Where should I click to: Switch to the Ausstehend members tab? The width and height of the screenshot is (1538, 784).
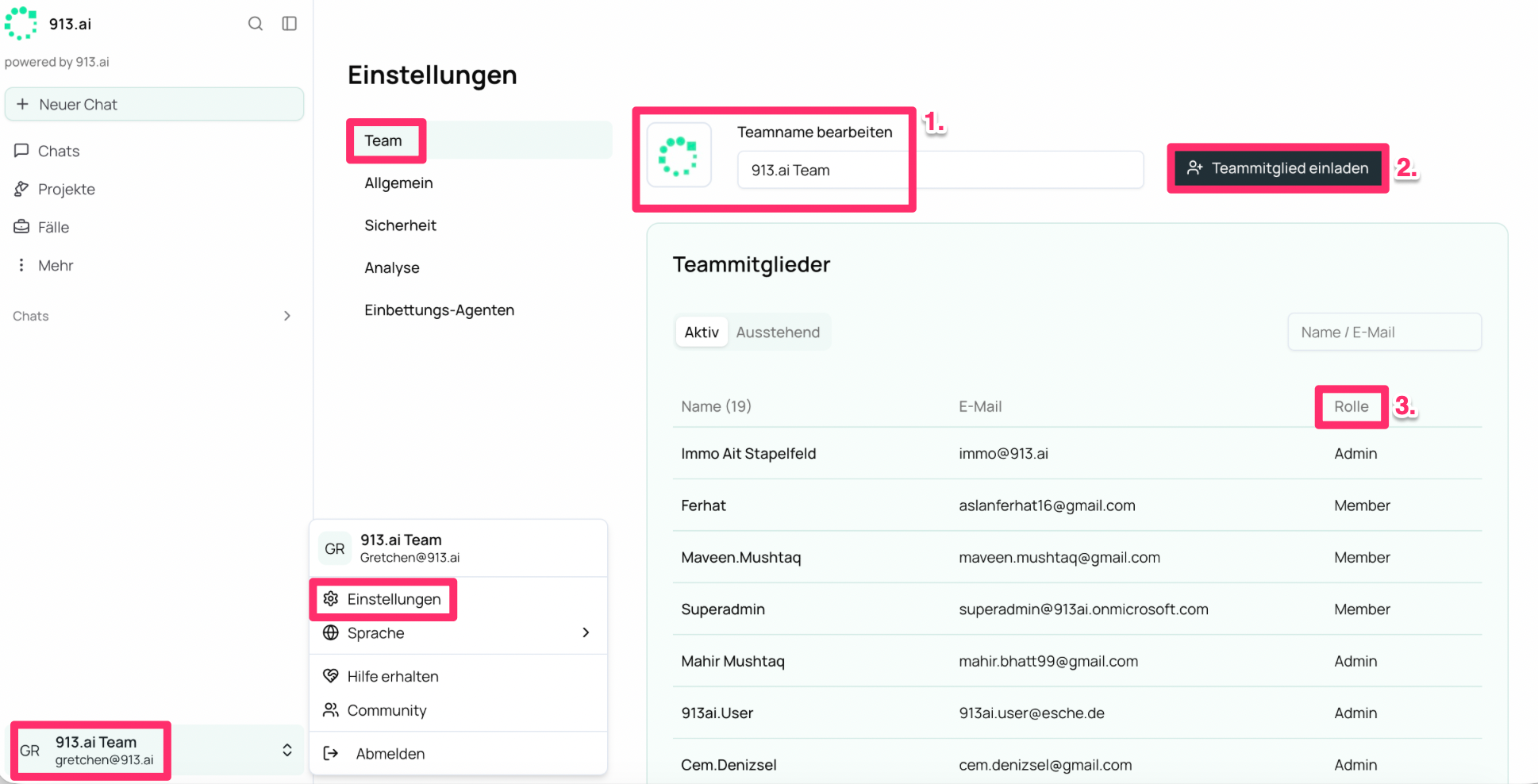pos(778,332)
